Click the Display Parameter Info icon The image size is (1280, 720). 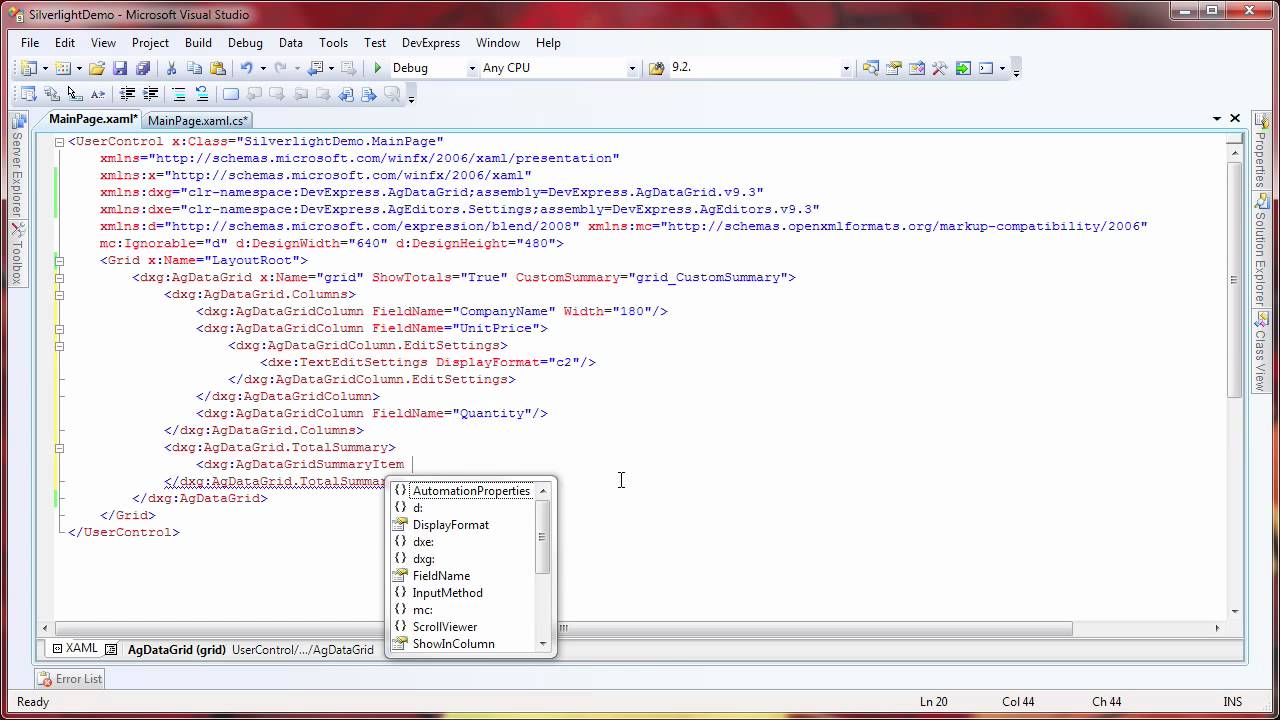pos(51,94)
